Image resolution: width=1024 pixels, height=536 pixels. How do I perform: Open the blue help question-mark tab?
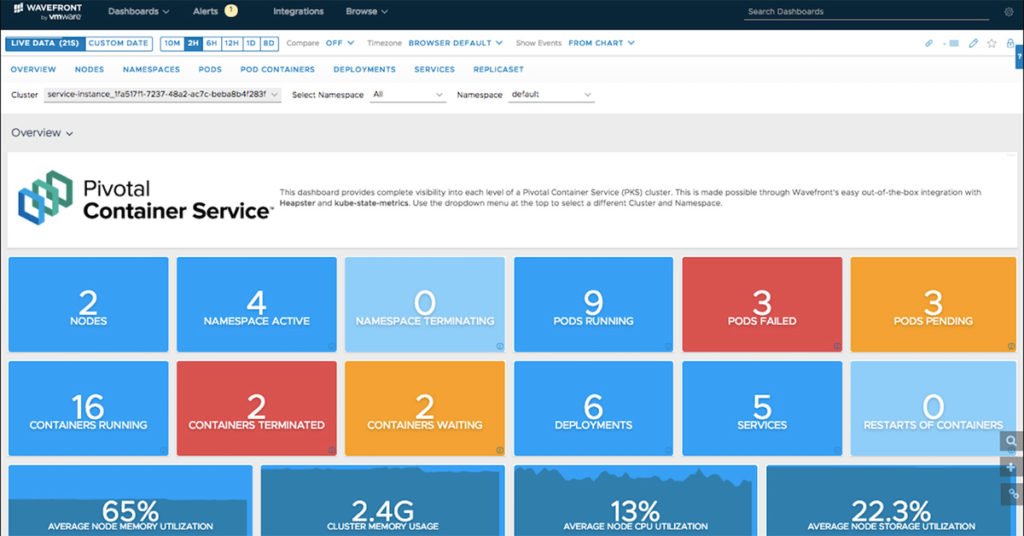(x=1019, y=57)
